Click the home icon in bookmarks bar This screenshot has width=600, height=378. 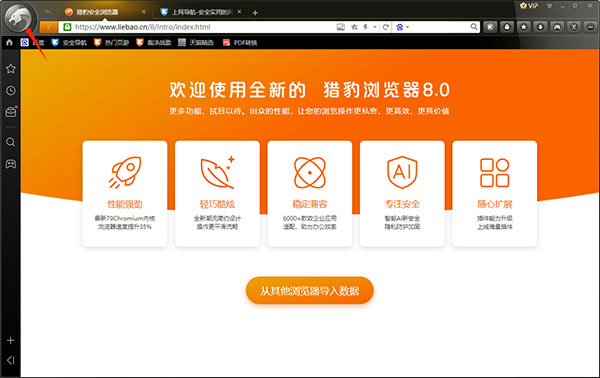tap(10, 42)
